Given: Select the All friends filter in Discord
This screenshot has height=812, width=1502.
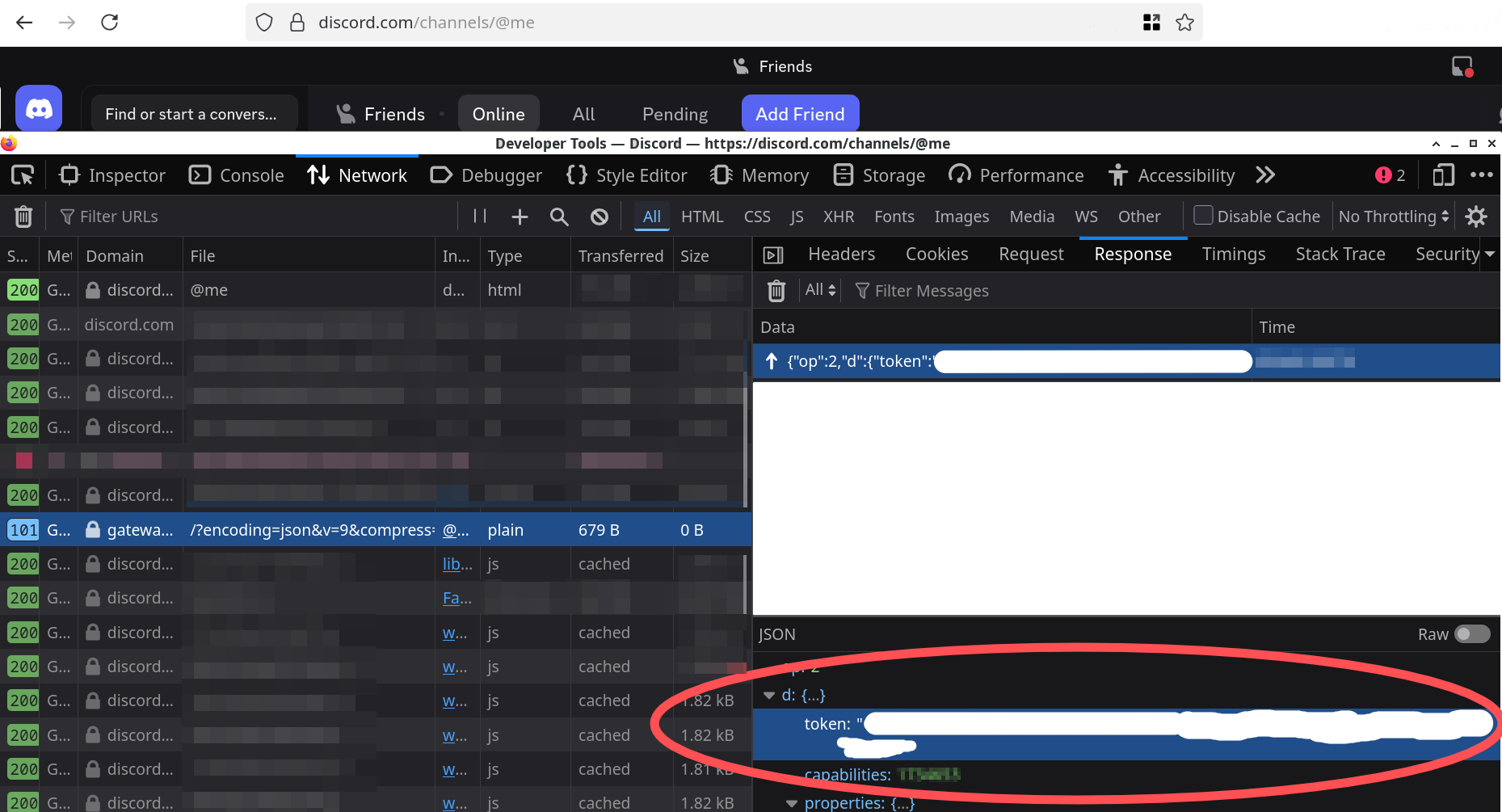Looking at the screenshot, I should [x=583, y=114].
